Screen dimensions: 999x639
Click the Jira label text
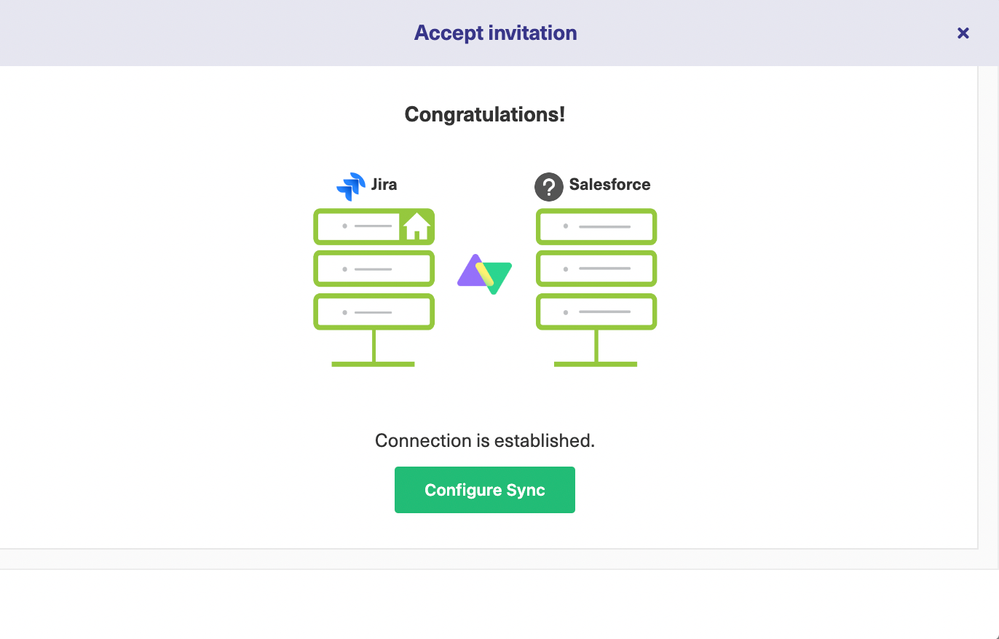pos(384,185)
